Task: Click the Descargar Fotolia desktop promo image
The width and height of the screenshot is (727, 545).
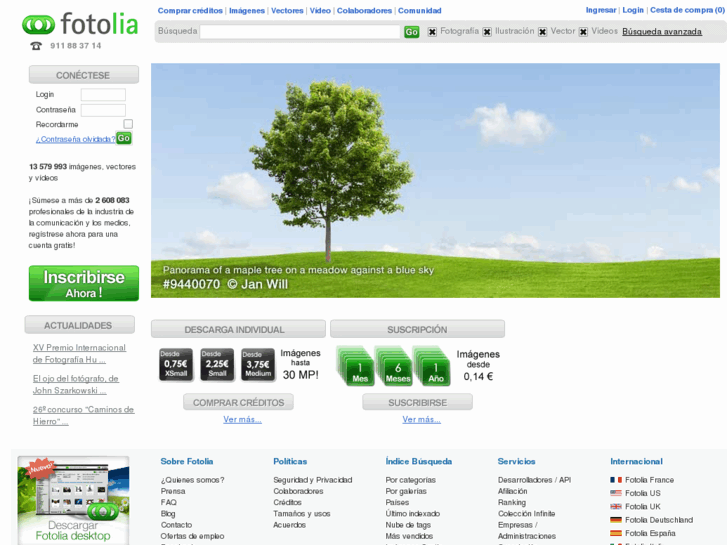Action: pos(73,500)
